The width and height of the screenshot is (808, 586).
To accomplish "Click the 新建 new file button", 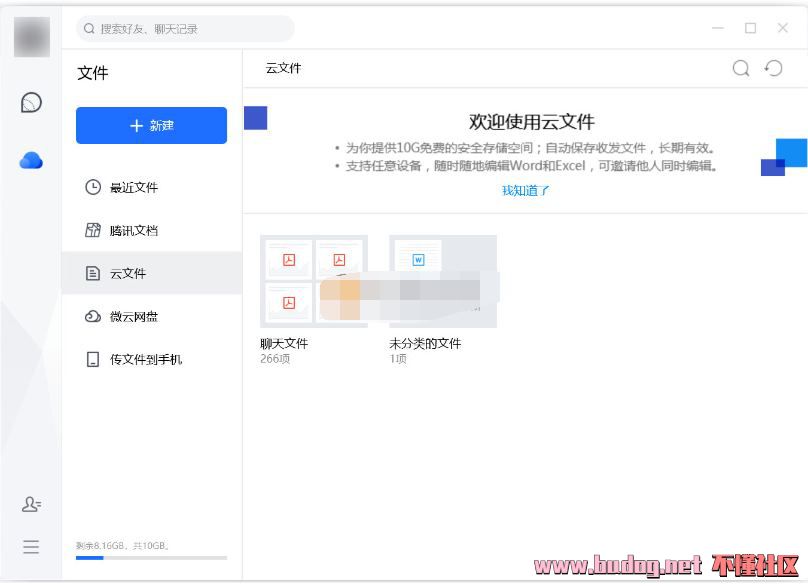I will click(152, 125).
